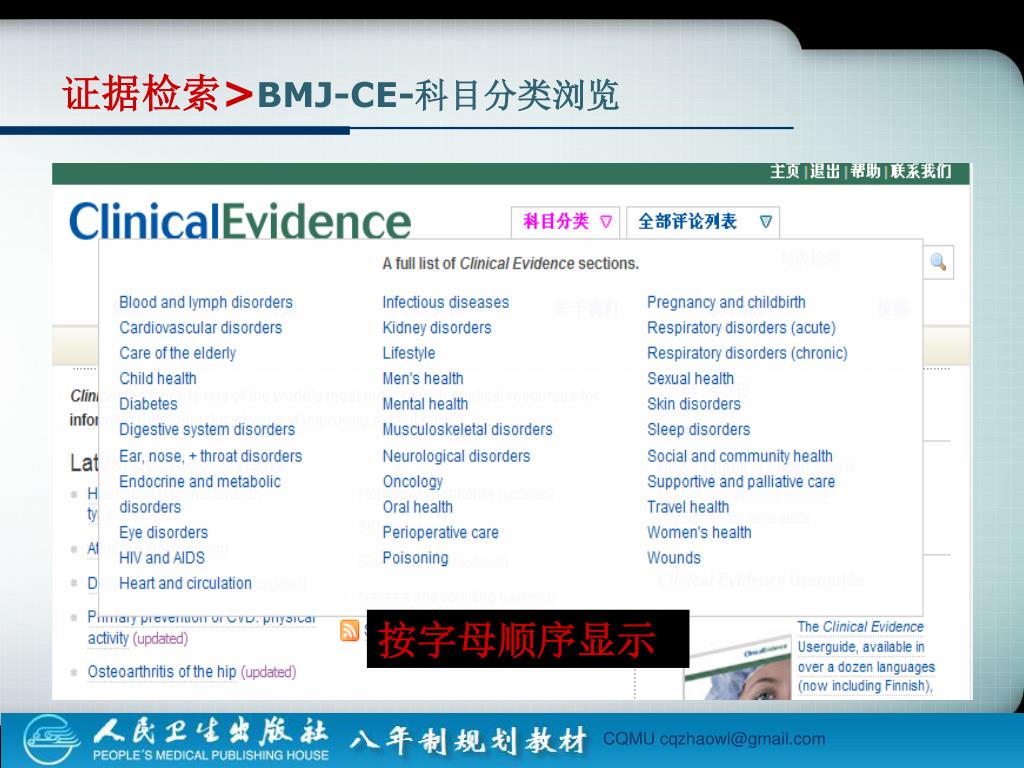Open Ear, nose, + throat disorders
Image resolution: width=1024 pixels, height=768 pixels.
point(210,456)
